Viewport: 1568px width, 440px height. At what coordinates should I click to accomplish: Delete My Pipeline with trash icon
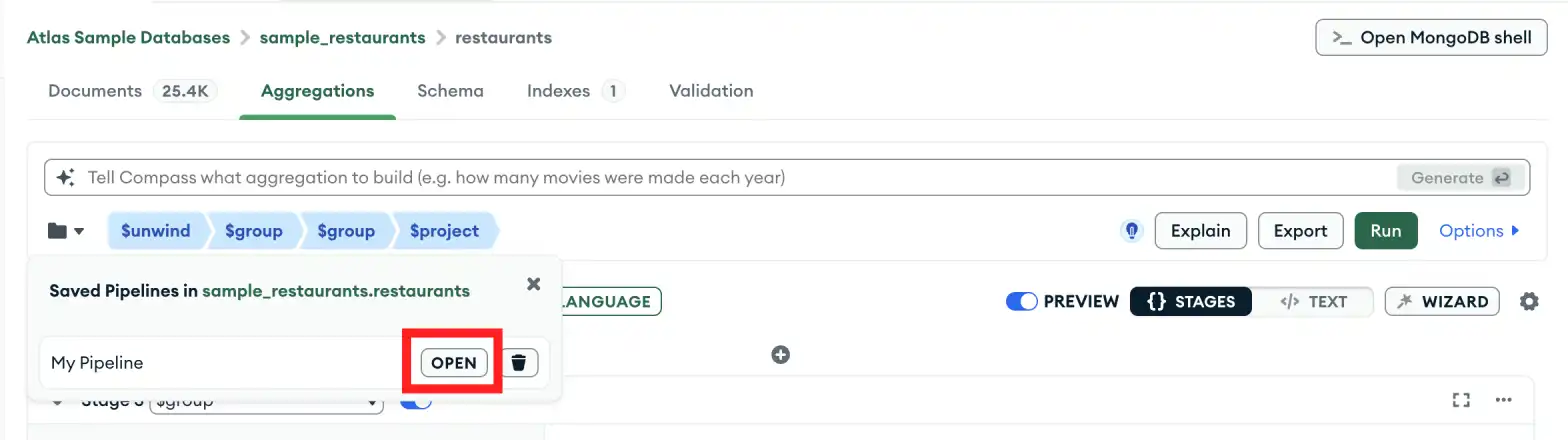(518, 362)
